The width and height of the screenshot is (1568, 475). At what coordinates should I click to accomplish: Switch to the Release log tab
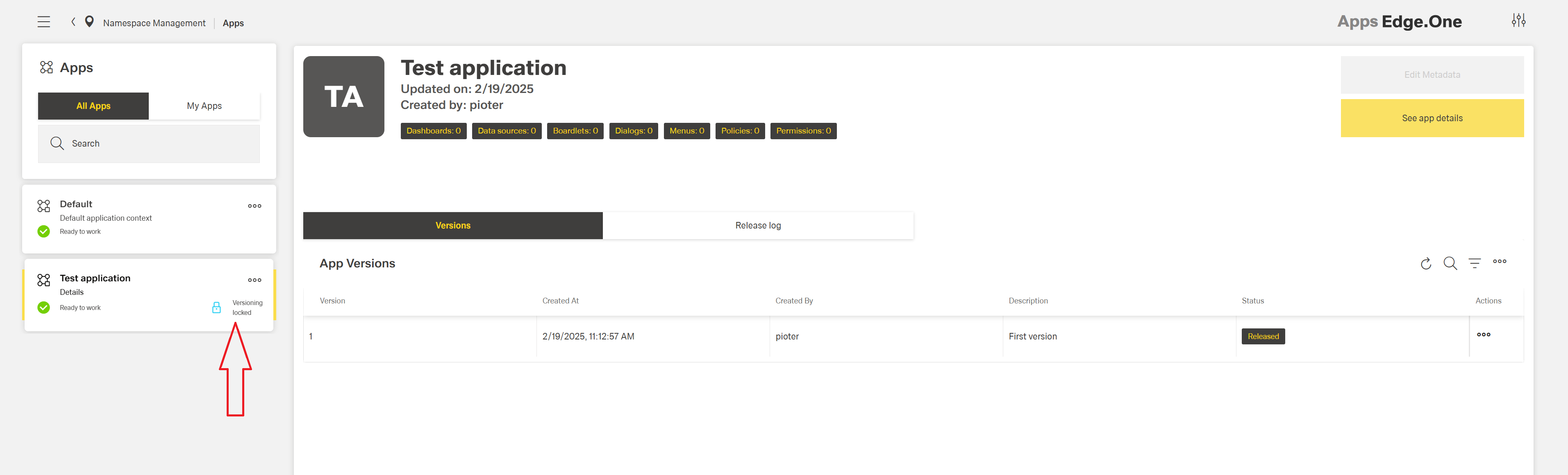[758, 225]
